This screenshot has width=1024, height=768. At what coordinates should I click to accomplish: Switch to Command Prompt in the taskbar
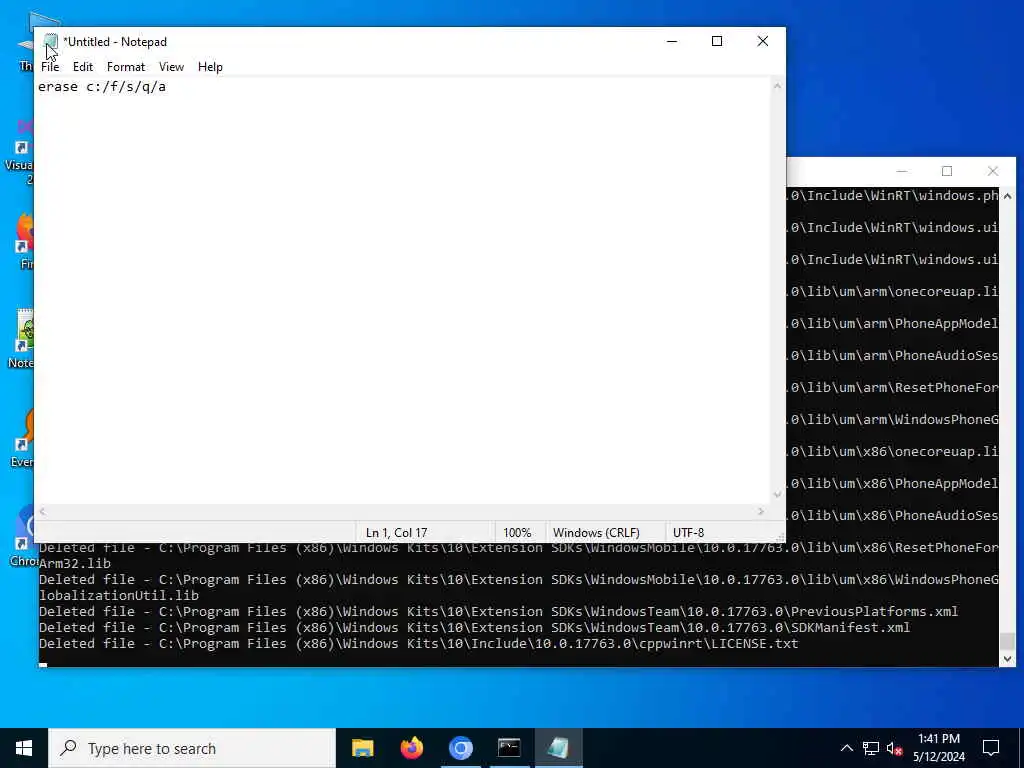pyautogui.click(x=509, y=748)
